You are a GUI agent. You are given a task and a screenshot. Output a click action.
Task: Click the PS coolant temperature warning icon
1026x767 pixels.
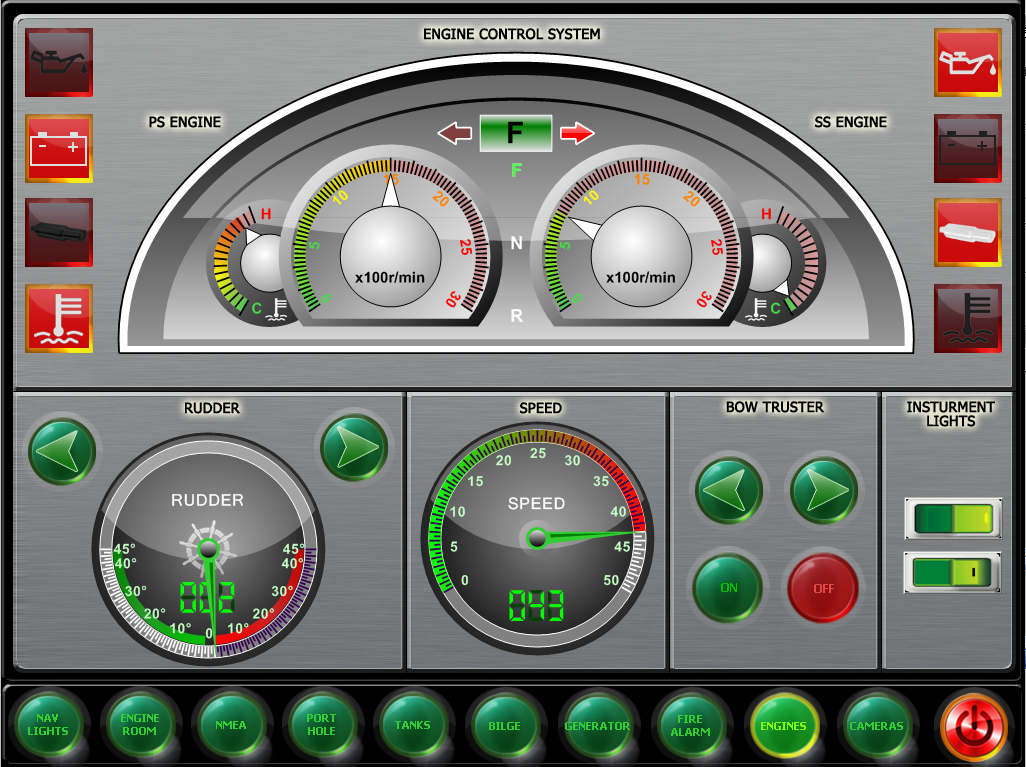[59, 318]
